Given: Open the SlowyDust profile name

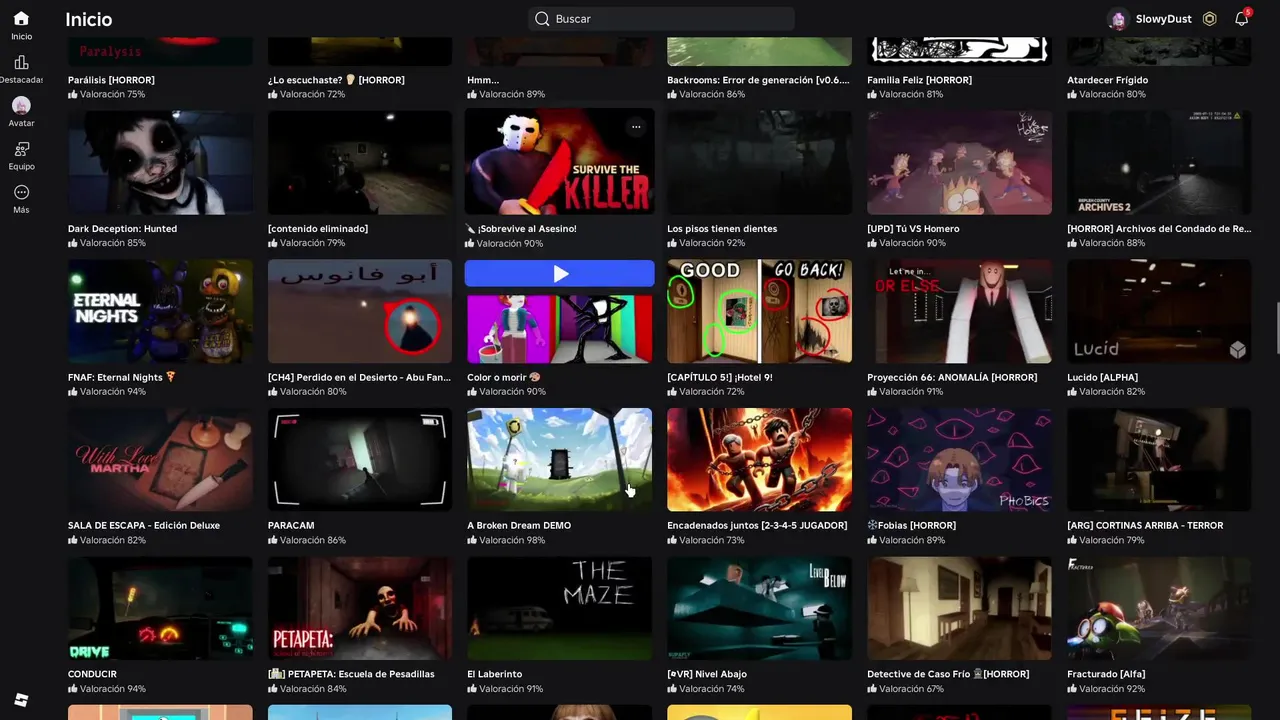Looking at the screenshot, I should pos(1164,19).
